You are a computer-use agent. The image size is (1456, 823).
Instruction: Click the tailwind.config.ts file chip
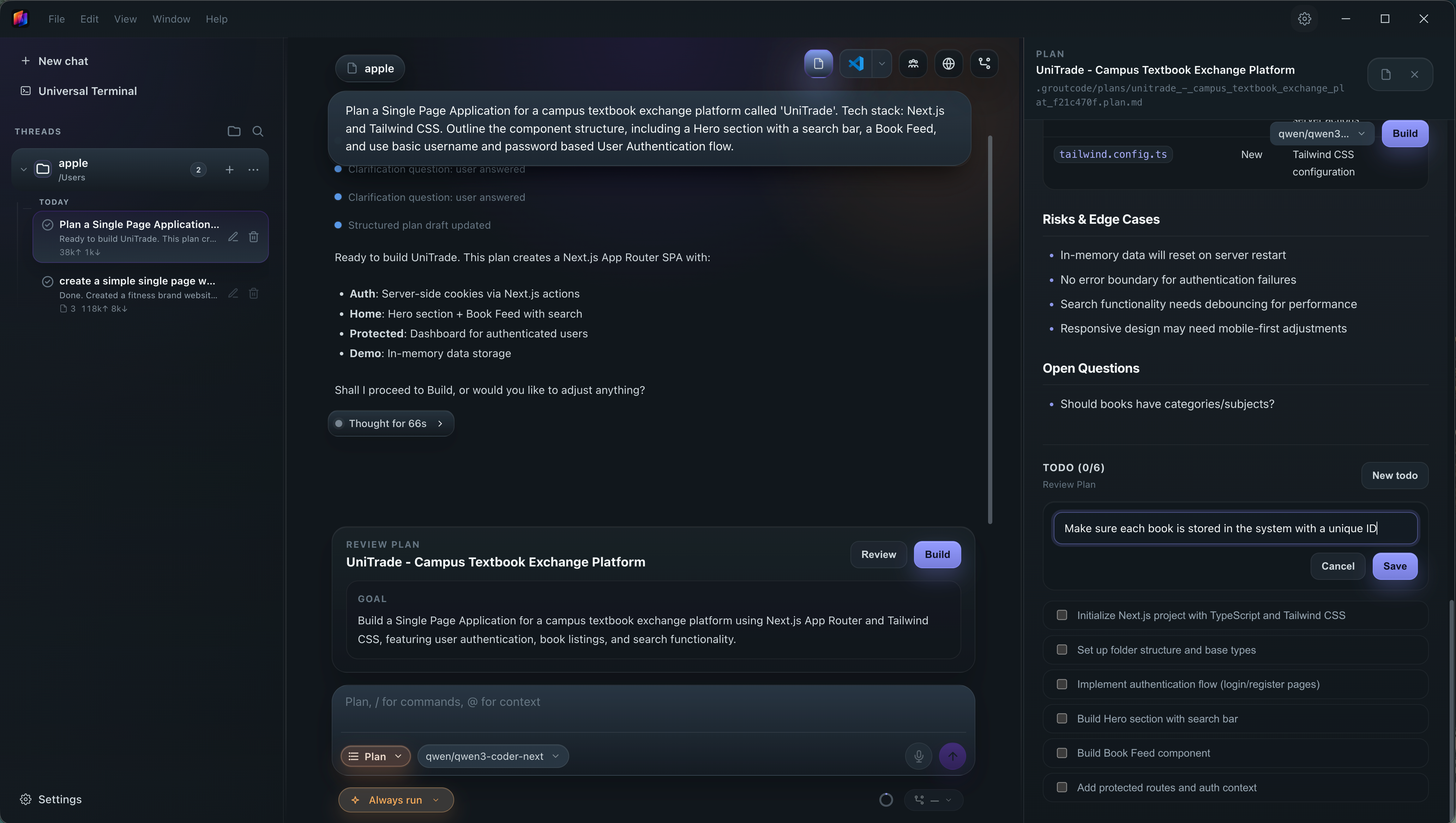(1113, 154)
